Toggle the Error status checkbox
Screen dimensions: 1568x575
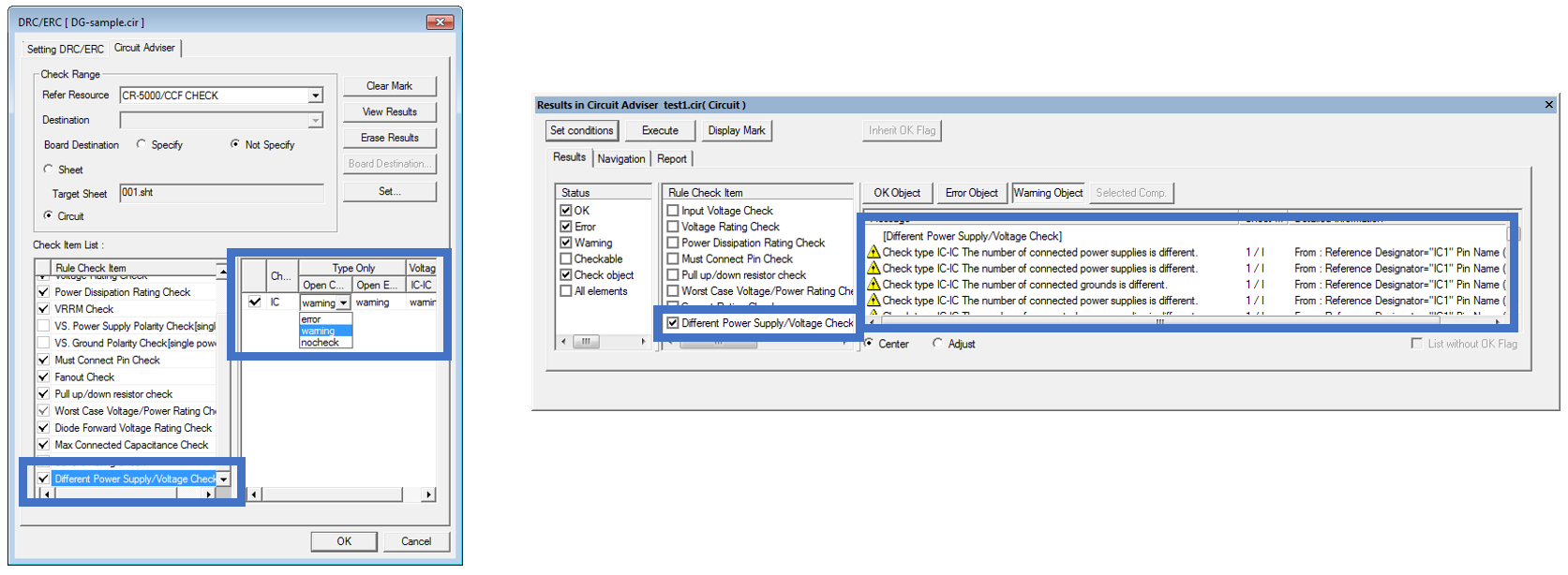tap(566, 227)
